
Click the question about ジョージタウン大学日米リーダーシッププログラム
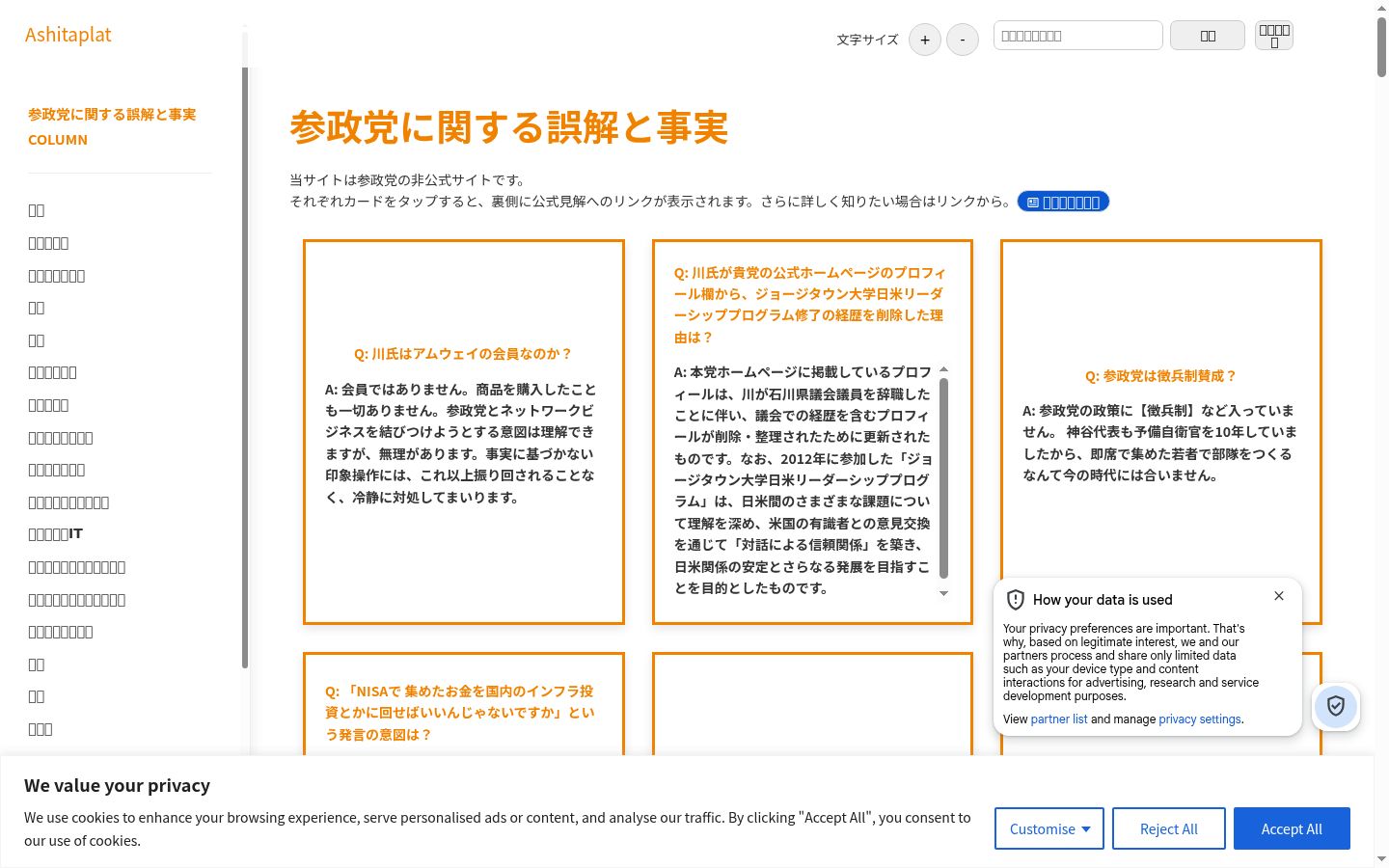[x=810, y=305]
